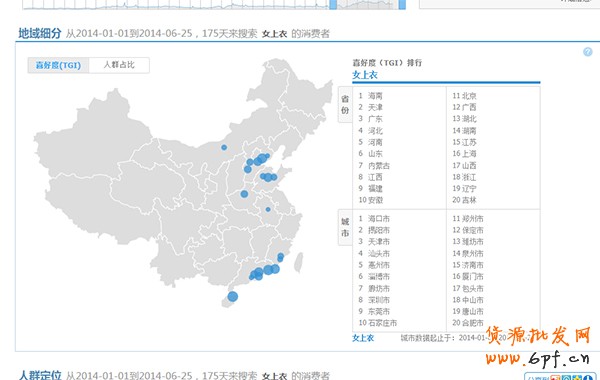Move the timeline's left range handle
The width and height of the screenshot is (600, 380).
coord(333,5)
